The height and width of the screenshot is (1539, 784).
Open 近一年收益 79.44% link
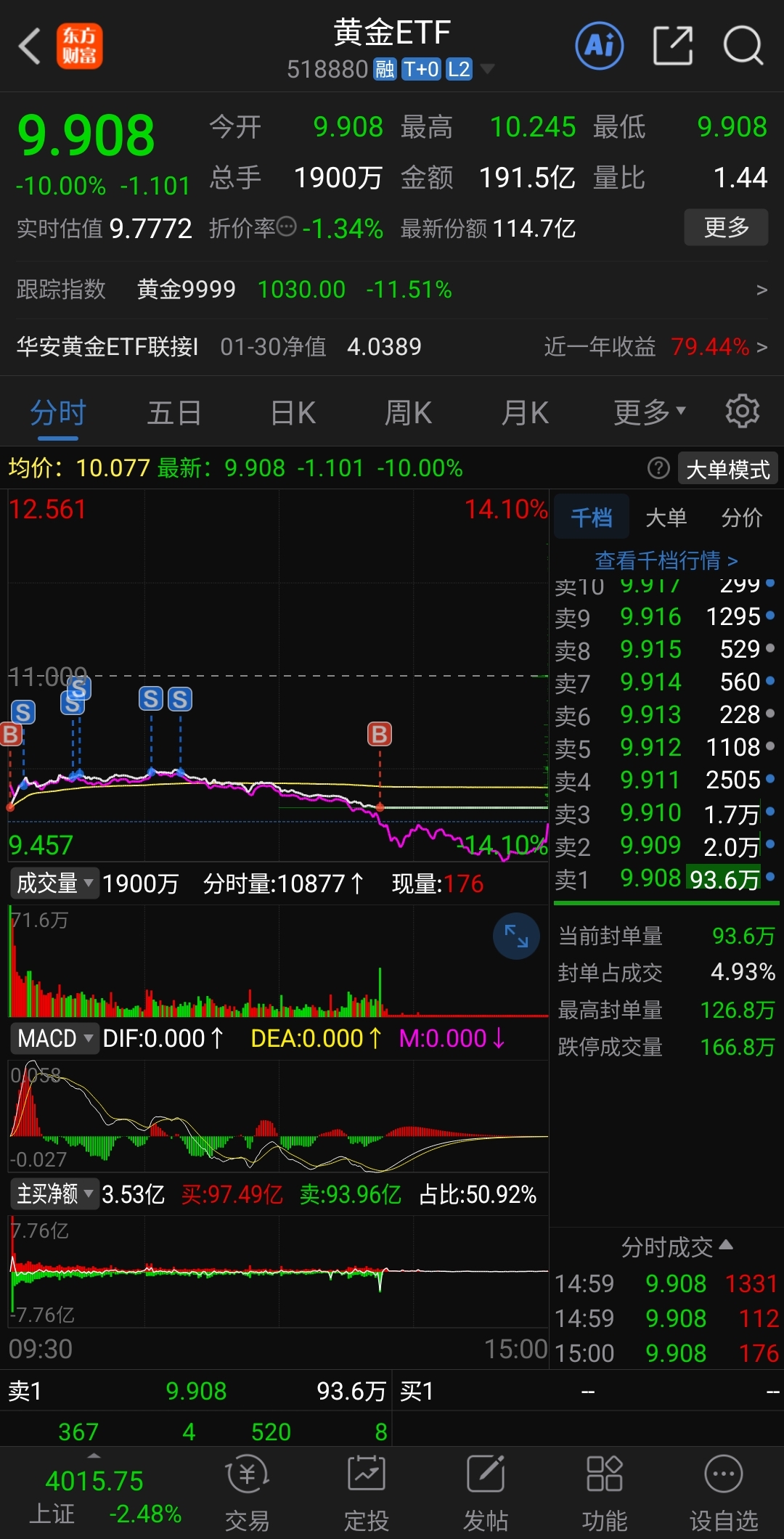pyautogui.click(x=656, y=347)
